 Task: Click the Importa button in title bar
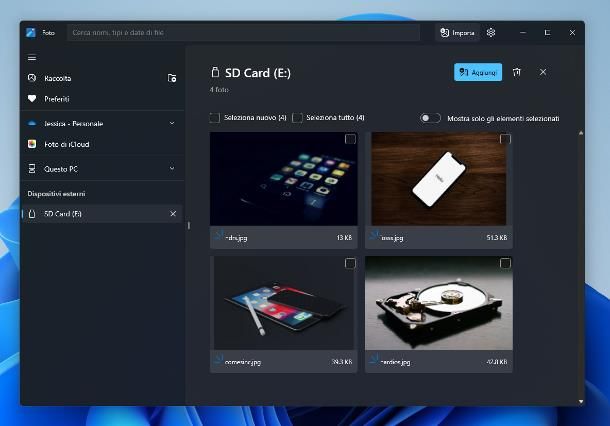(x=457, y=32)
